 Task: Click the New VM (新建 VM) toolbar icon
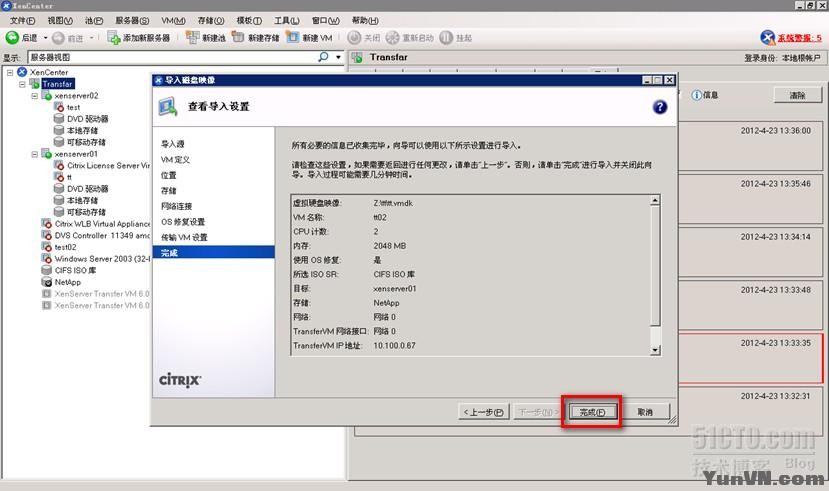[292, 38]
